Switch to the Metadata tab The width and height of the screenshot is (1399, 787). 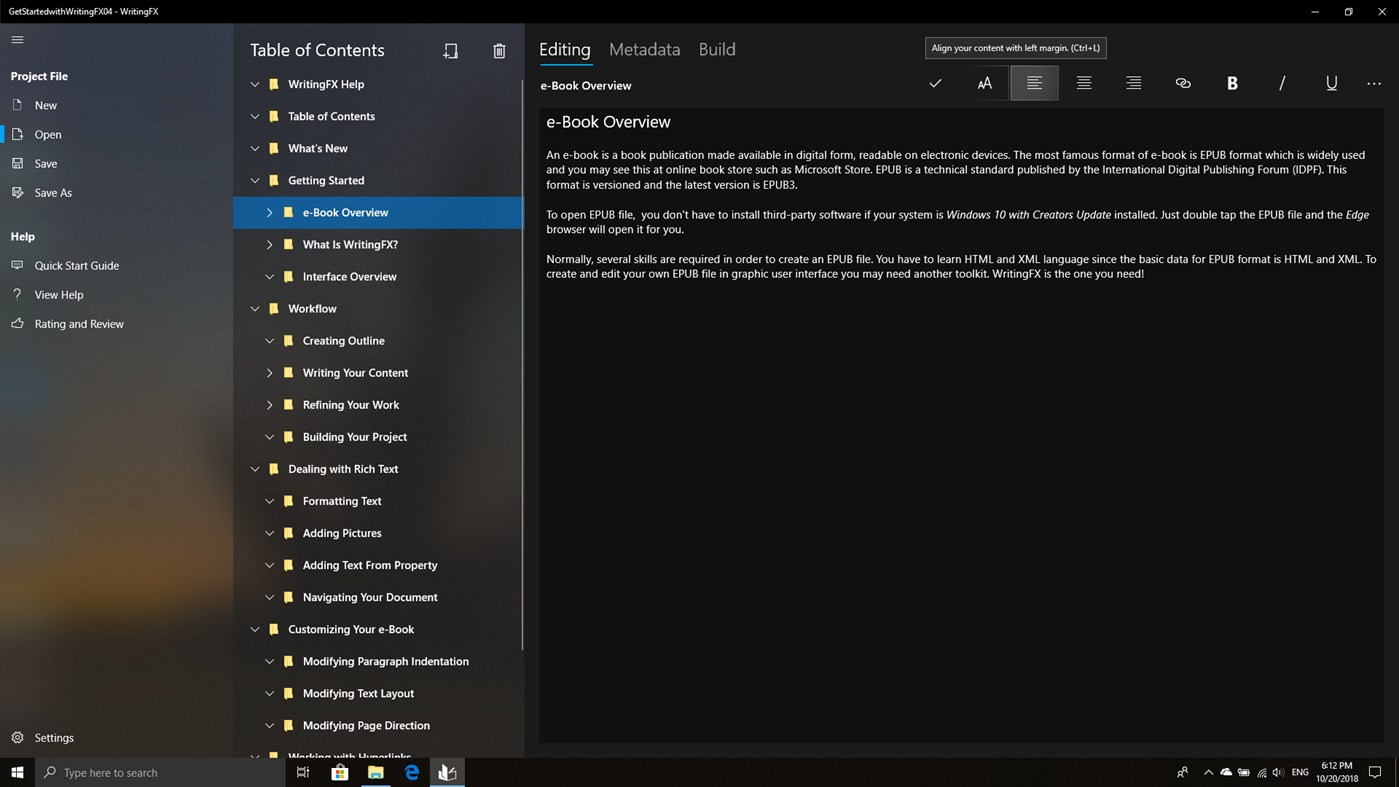pyautogui.click(x=643, y=48)
